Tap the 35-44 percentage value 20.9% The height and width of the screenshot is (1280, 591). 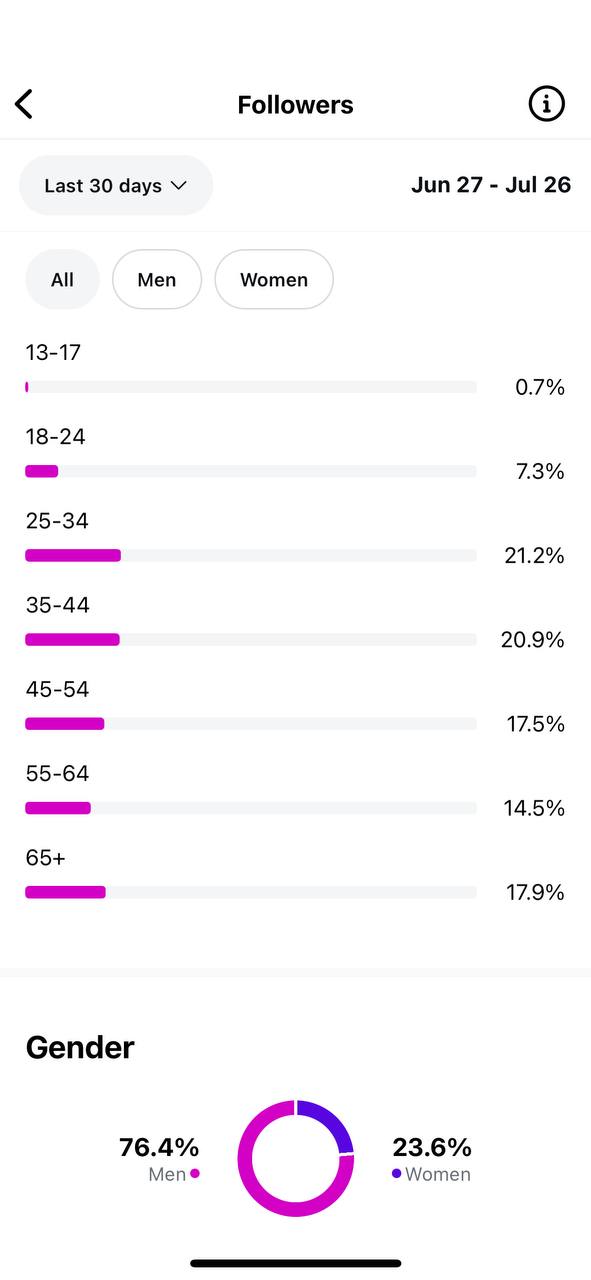tap(533, 639)
